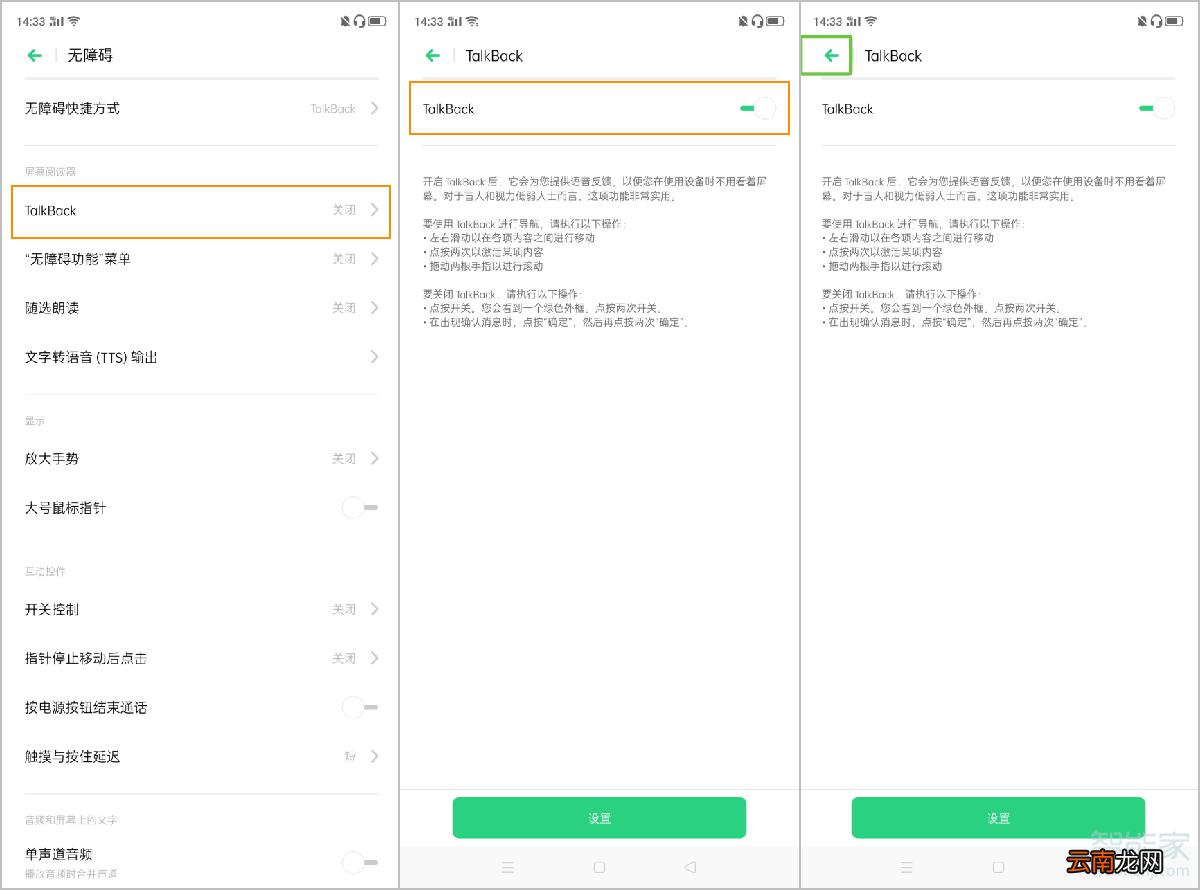Tap 屏幕阅读器 section header
Screen dimensions: 1200x890
point(50,171)
